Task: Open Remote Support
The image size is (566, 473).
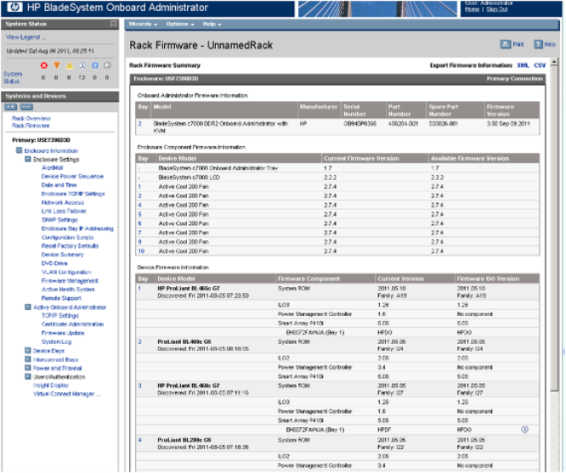Action: (61, 298)
